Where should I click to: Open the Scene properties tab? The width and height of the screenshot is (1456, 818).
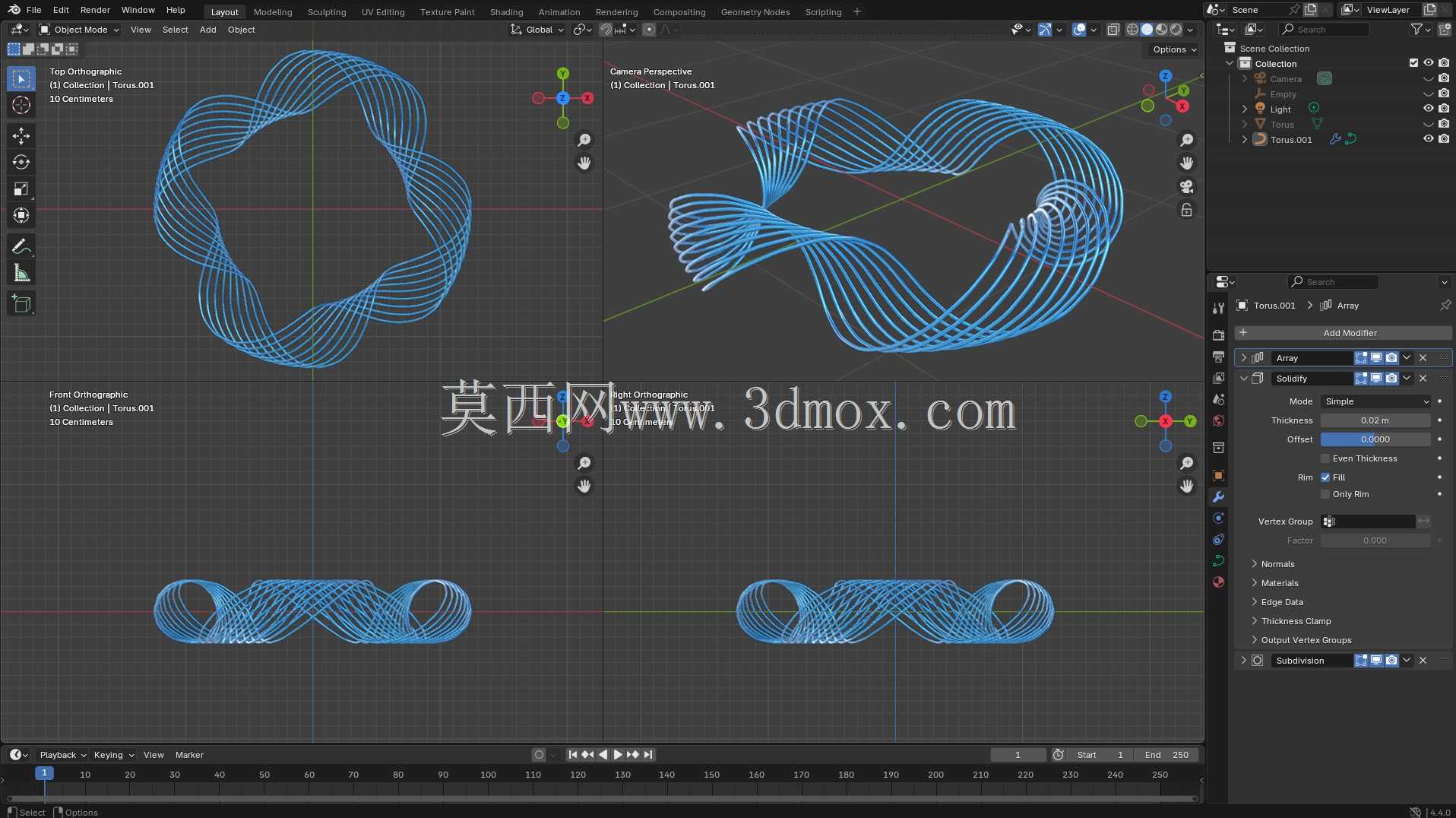[1218, 399]
